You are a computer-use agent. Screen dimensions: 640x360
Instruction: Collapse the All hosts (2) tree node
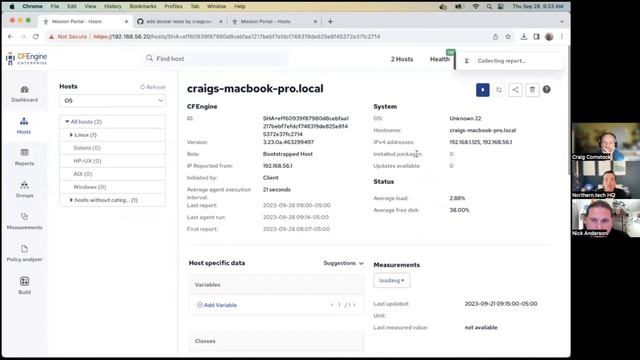click(67, 122)
